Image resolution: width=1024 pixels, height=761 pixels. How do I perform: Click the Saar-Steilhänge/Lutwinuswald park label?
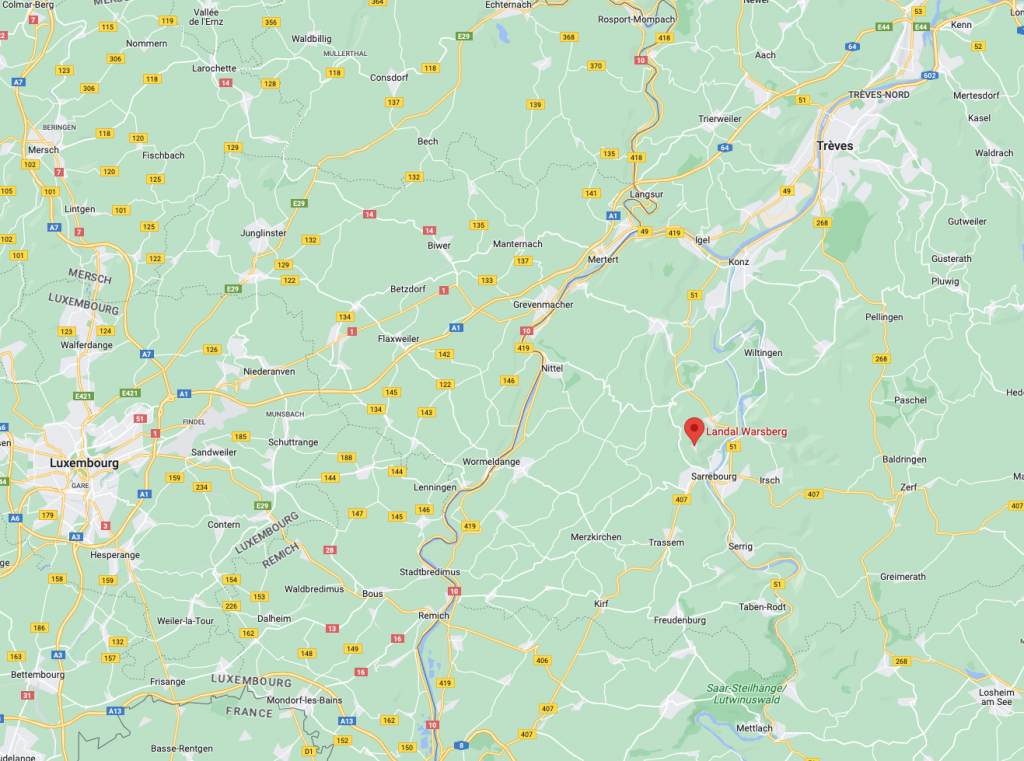point(746,694)
